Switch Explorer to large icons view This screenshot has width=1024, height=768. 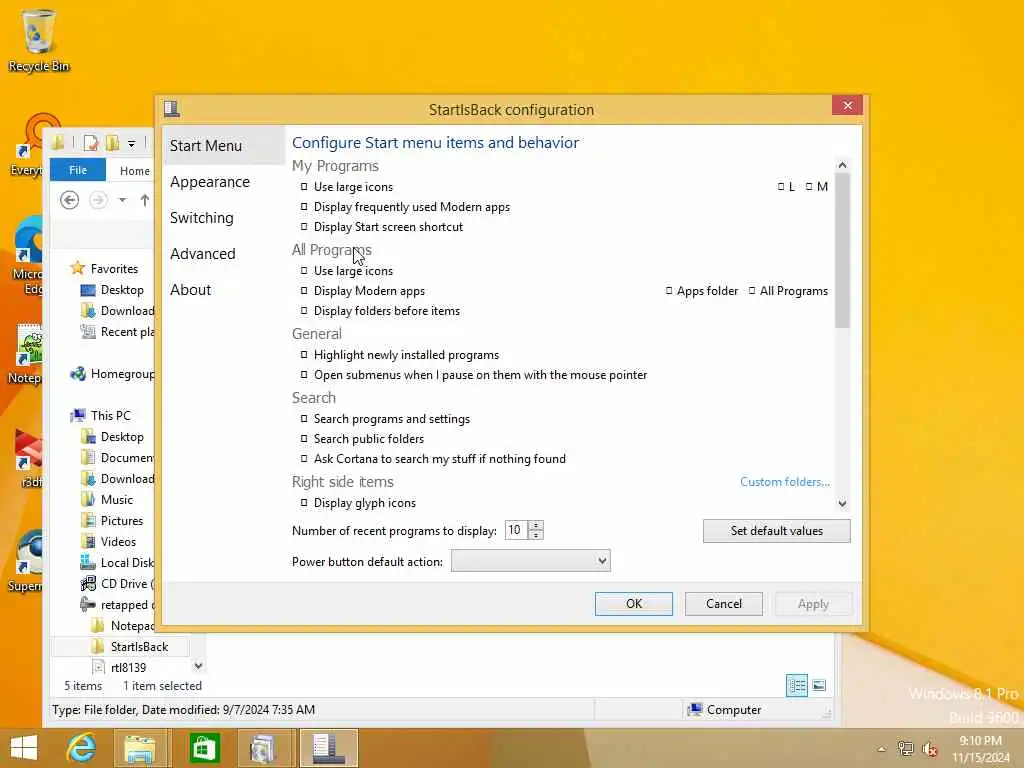819,686
